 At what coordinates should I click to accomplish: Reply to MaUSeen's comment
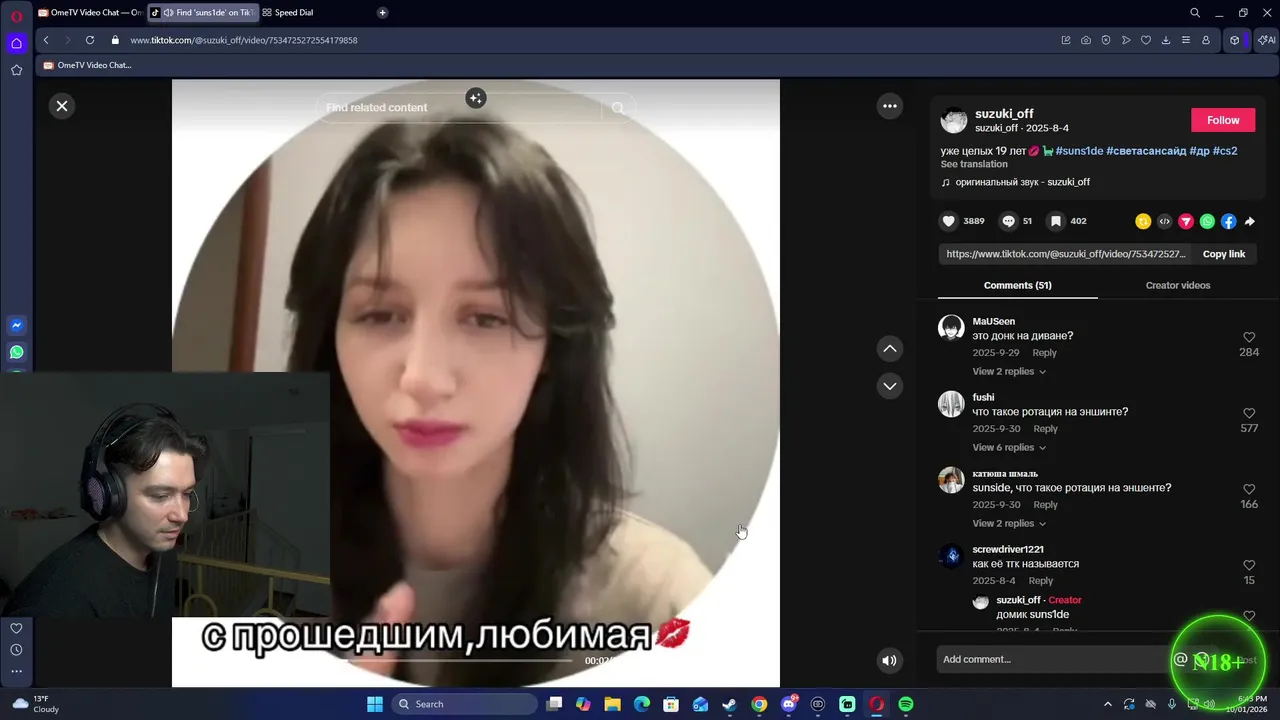1044,353
